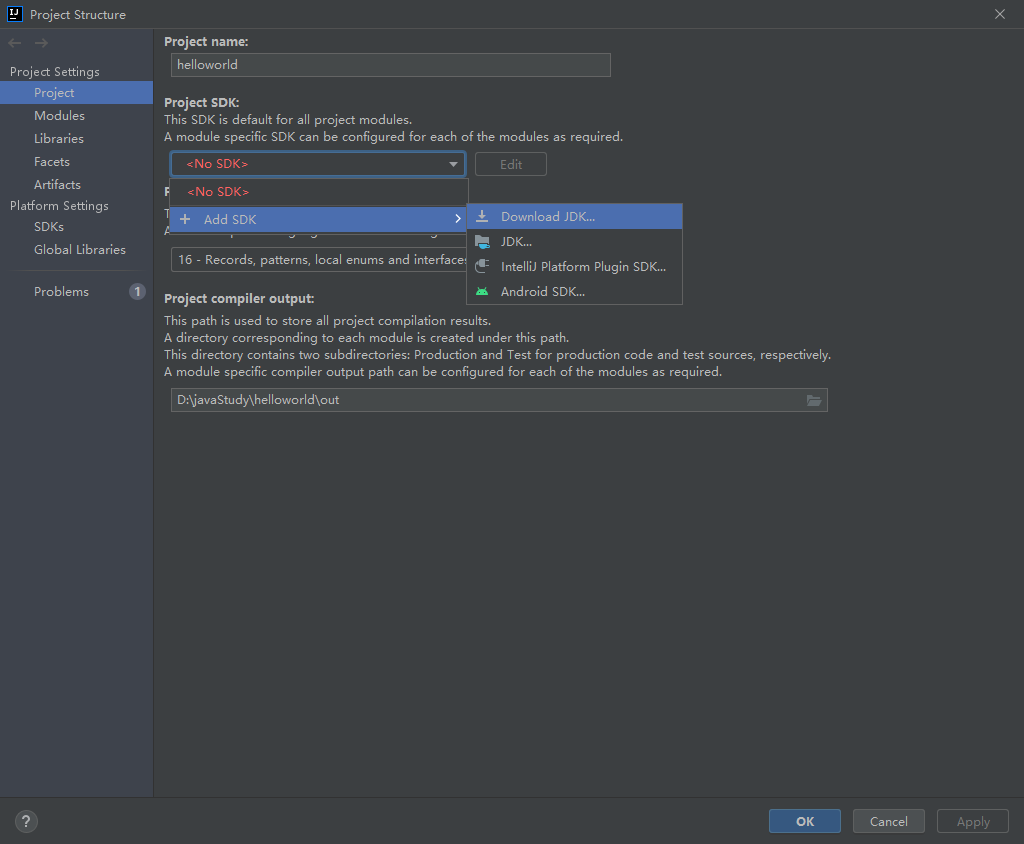Click the IntelliJ Platform Plugin SDK plug icon
This screenshot has height=844, width=1024.
click(x=482, y=266)
